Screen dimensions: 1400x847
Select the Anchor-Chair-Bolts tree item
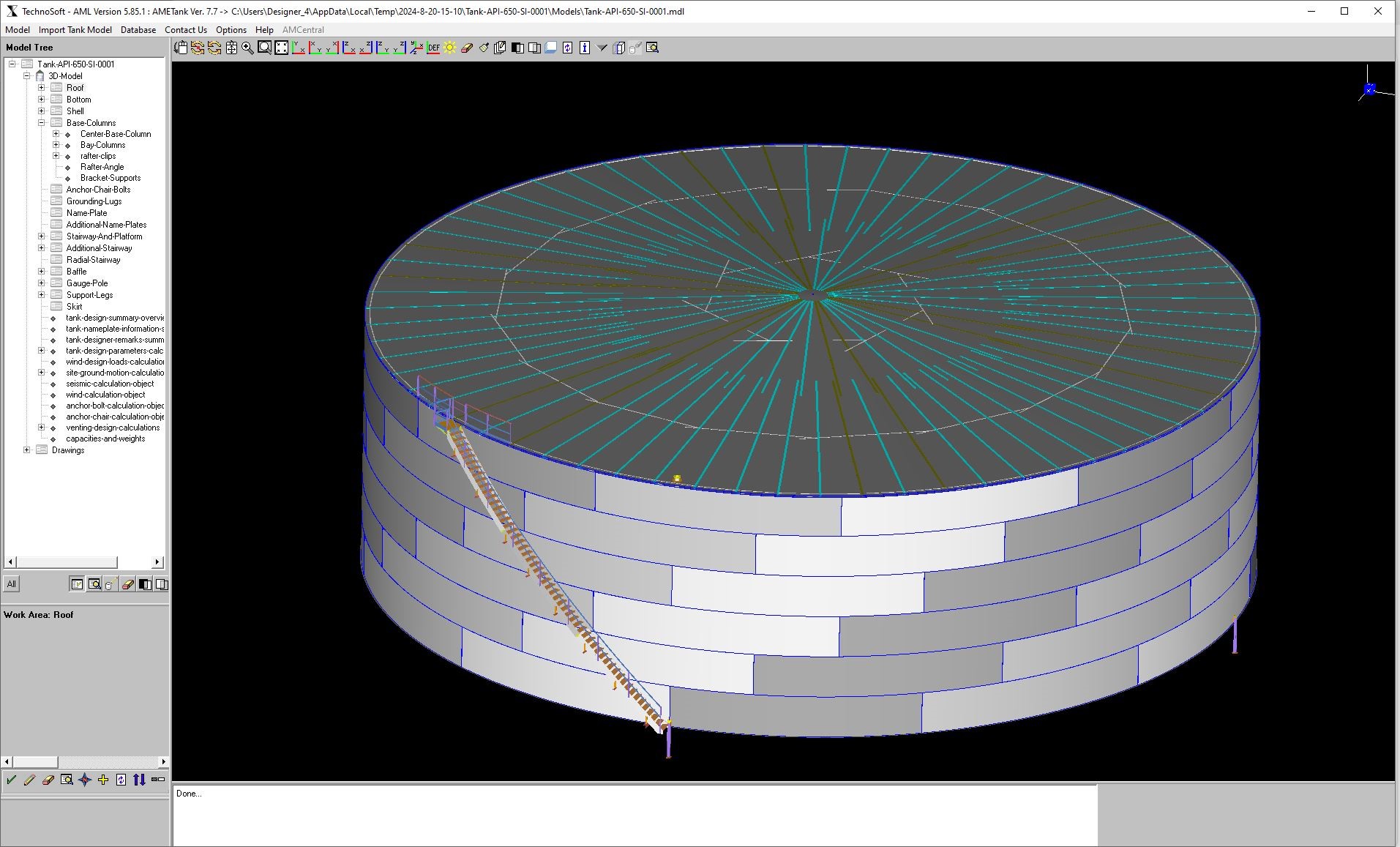tap(98, 189)
